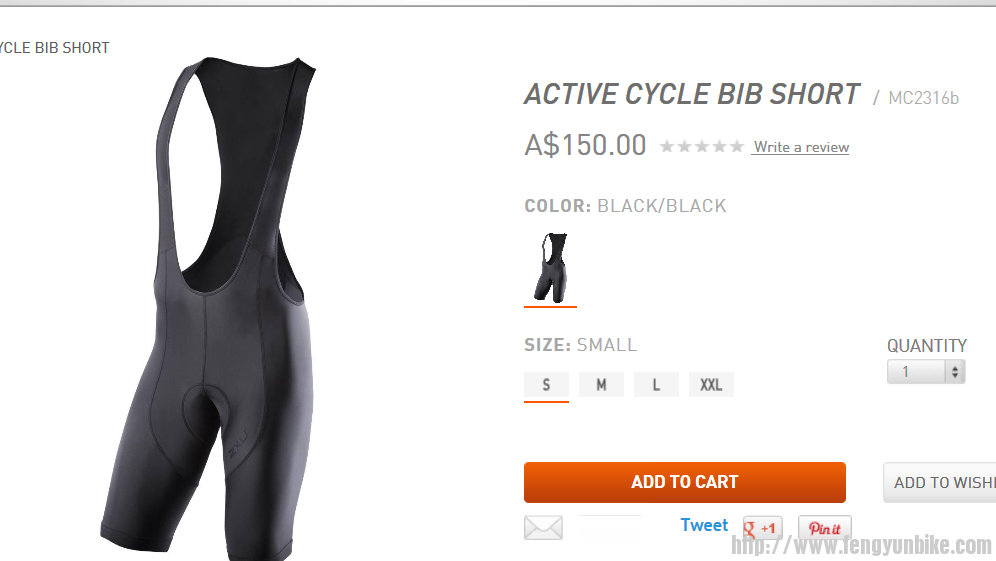Viewport: 996px width, 561px height.
Task: Share via the Tweet button
Action: click(x=704, y=525)
